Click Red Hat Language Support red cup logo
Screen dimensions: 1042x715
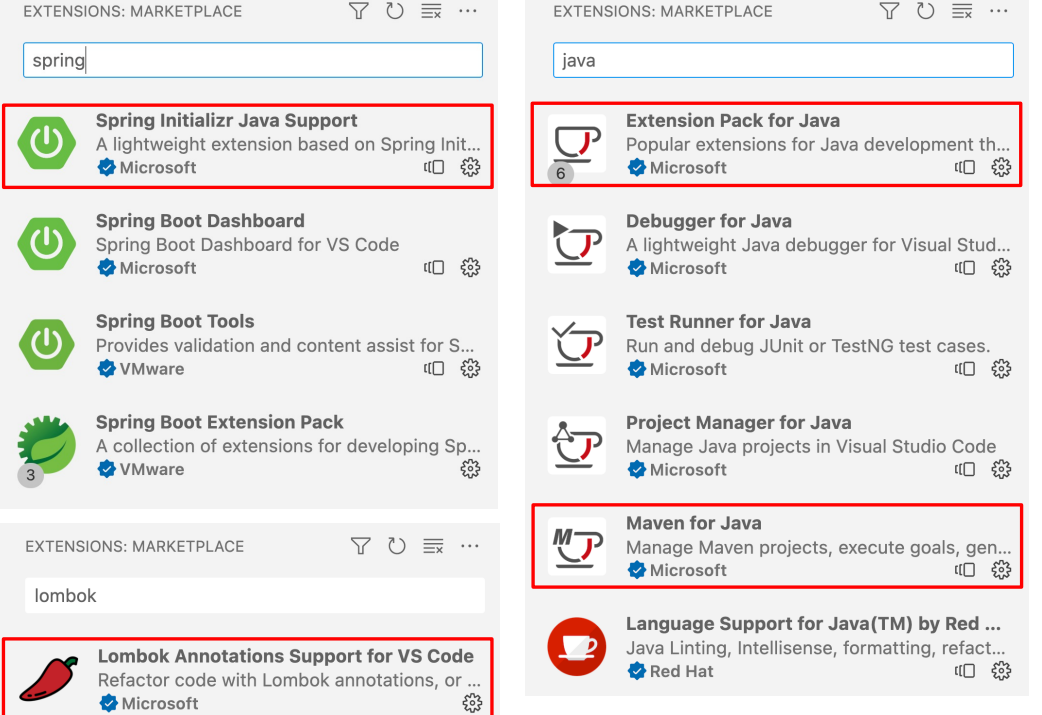(577, 647)
